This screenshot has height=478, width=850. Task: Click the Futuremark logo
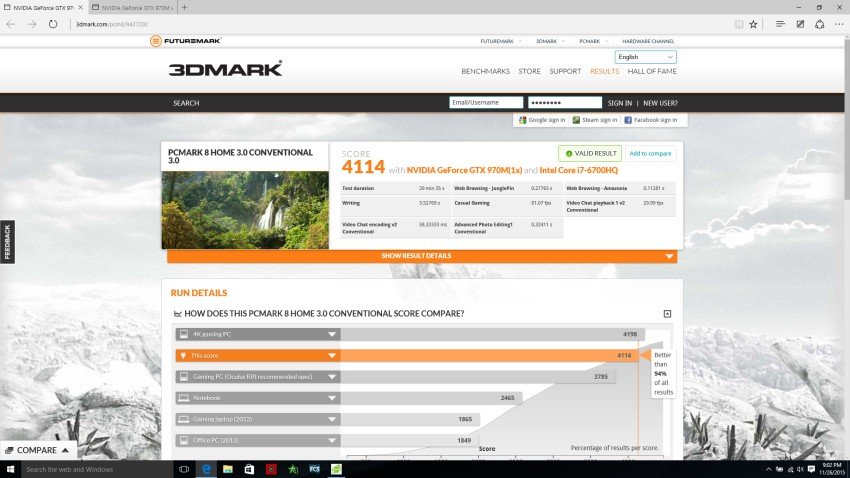coord(185,41)
